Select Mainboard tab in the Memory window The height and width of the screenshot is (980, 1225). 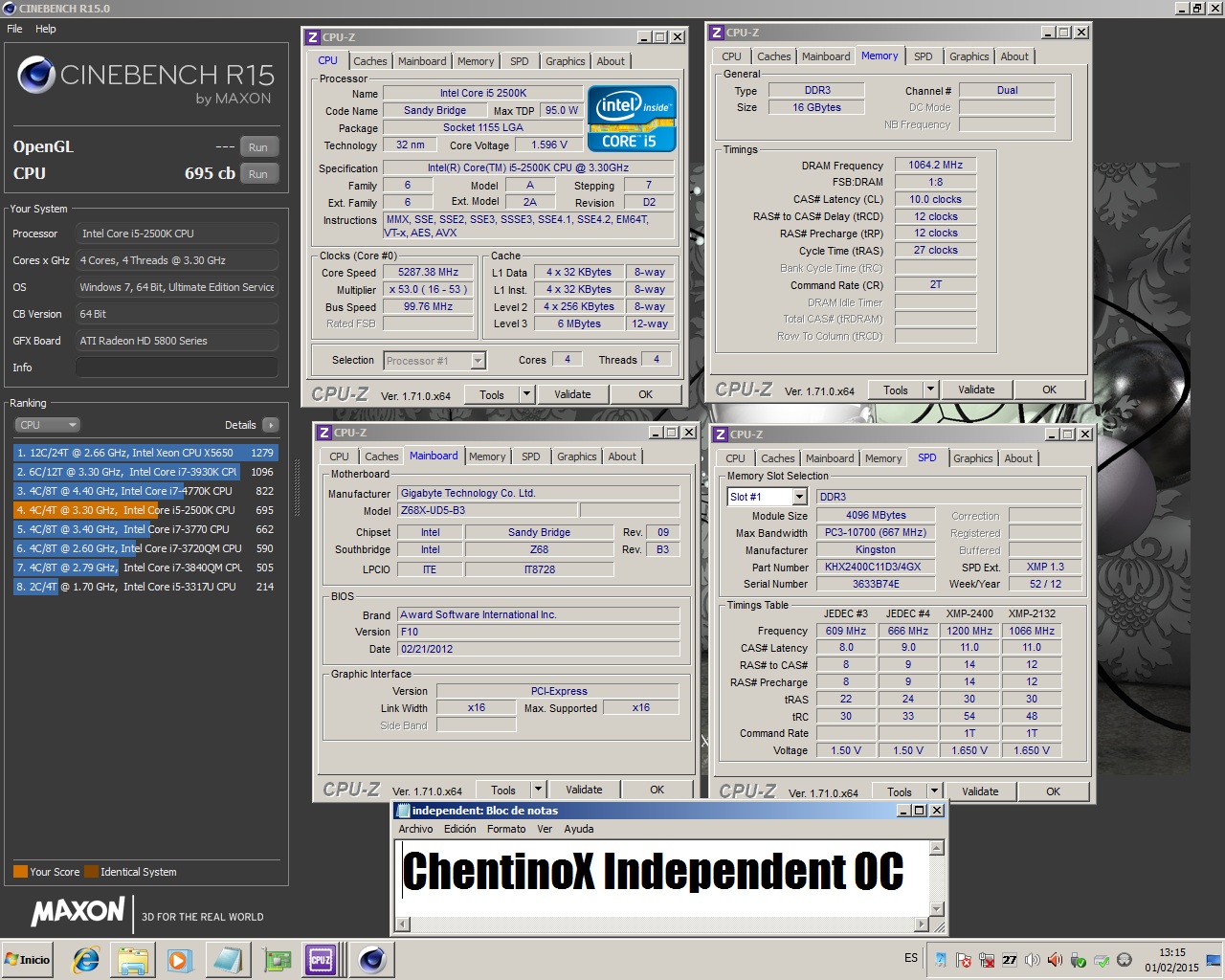pyautogui.click(x=826, y=56)
